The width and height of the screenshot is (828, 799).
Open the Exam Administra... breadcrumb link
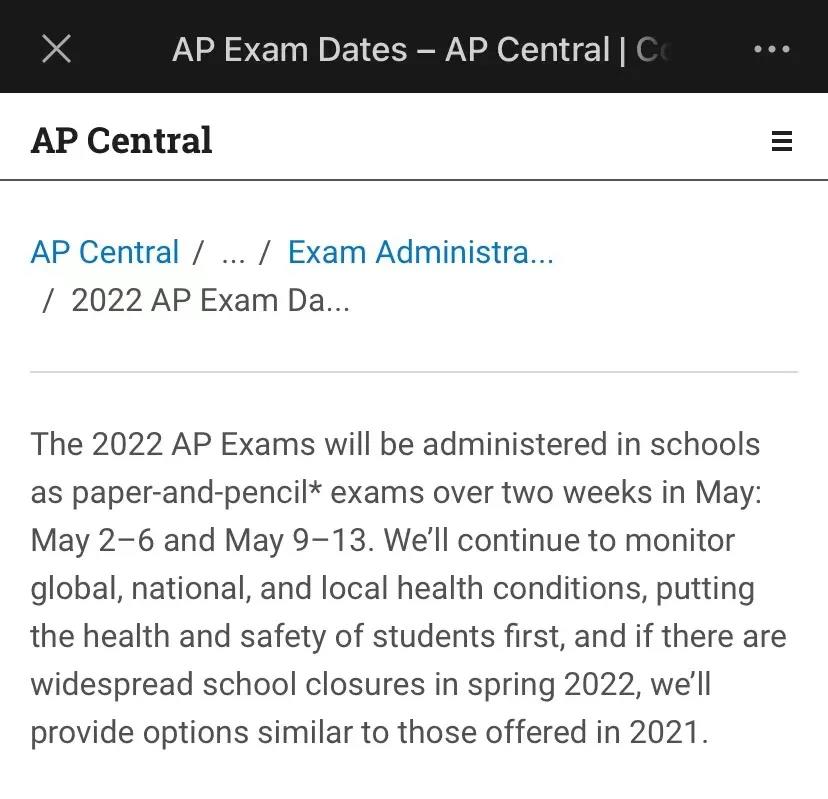pos(420,252)
